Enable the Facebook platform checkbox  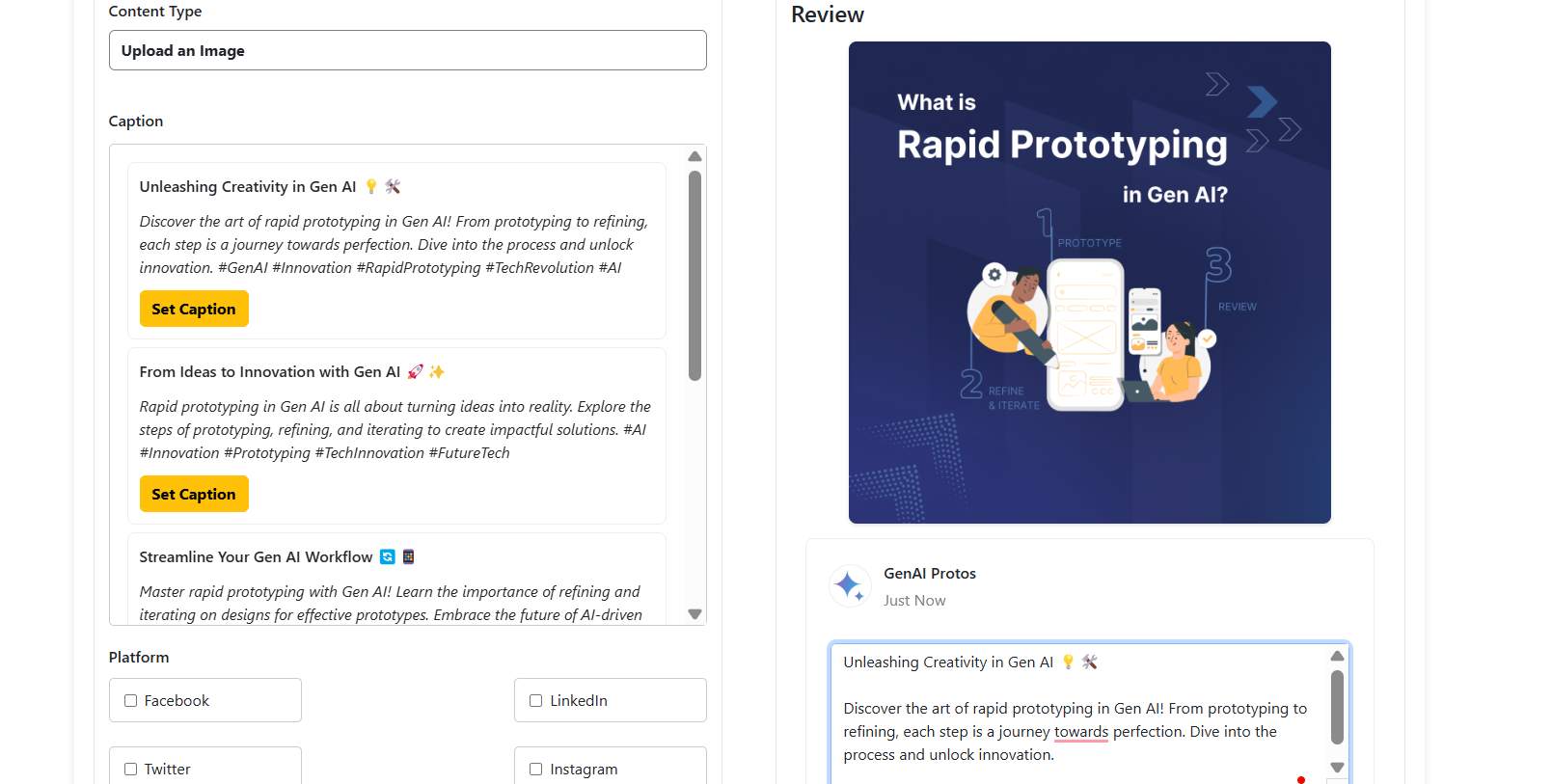(x=131, y=701)
